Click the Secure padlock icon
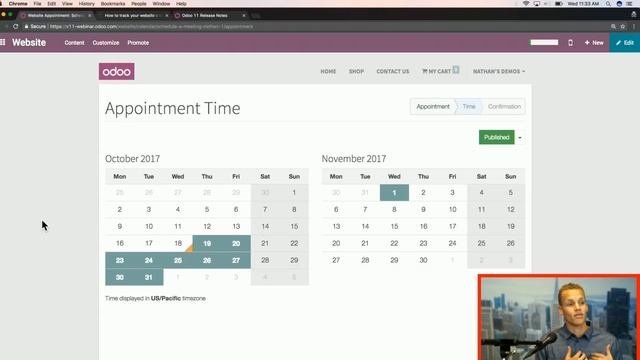Image resolution: width=640 pixels, height=360 pixels. point(26,27)
